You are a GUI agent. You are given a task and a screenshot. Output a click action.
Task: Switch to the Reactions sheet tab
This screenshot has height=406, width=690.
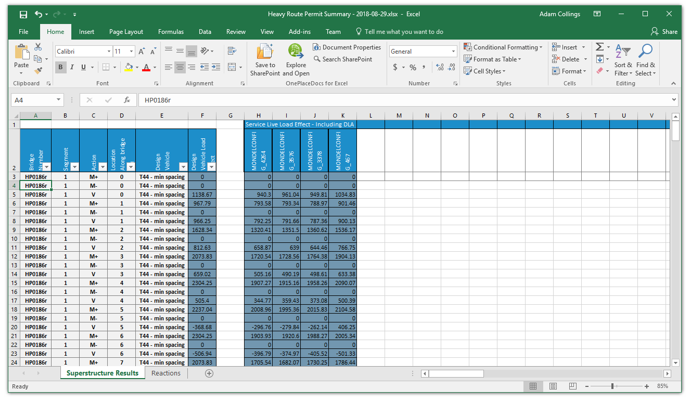(x=166, y=373)
